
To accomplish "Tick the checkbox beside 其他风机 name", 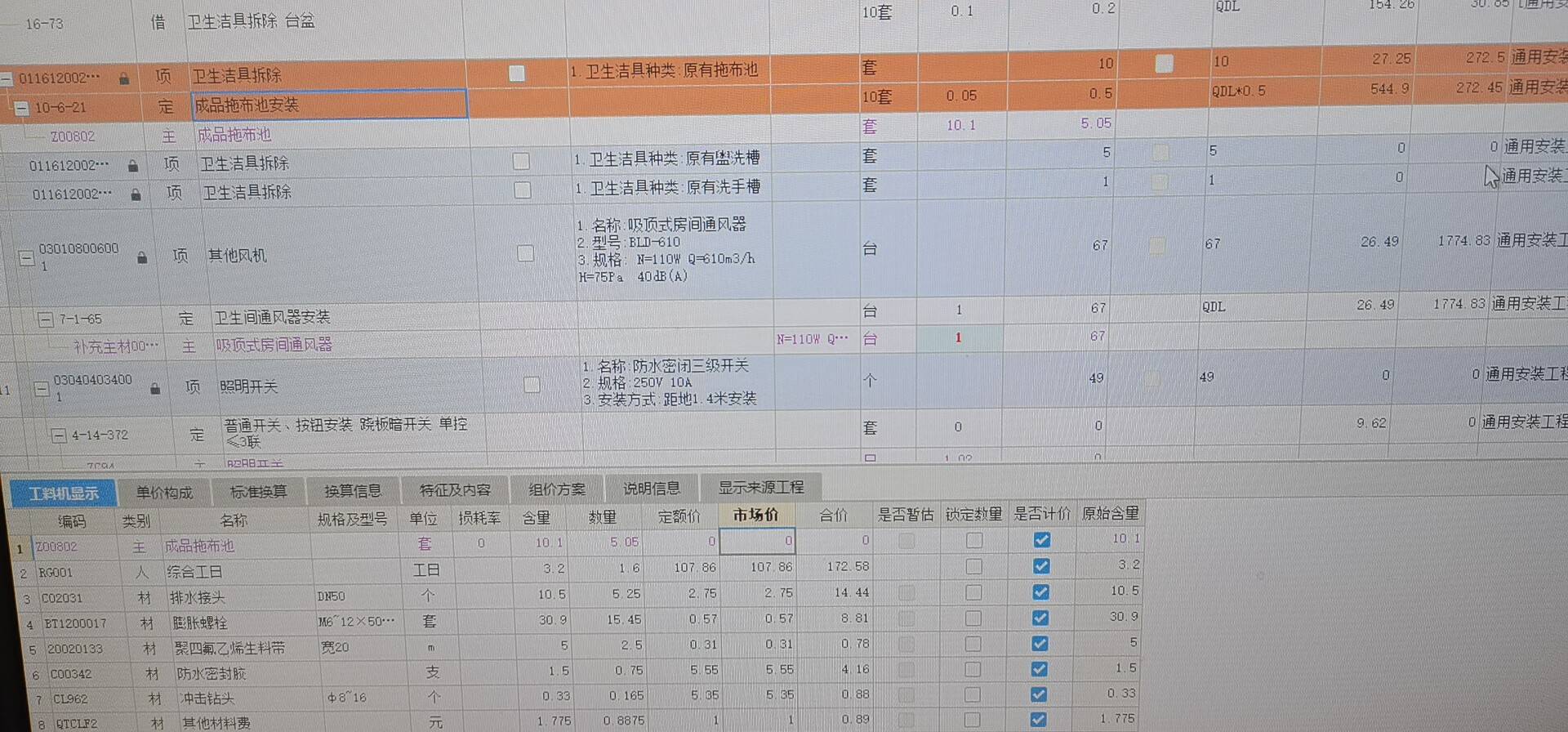I will point(526,253).
